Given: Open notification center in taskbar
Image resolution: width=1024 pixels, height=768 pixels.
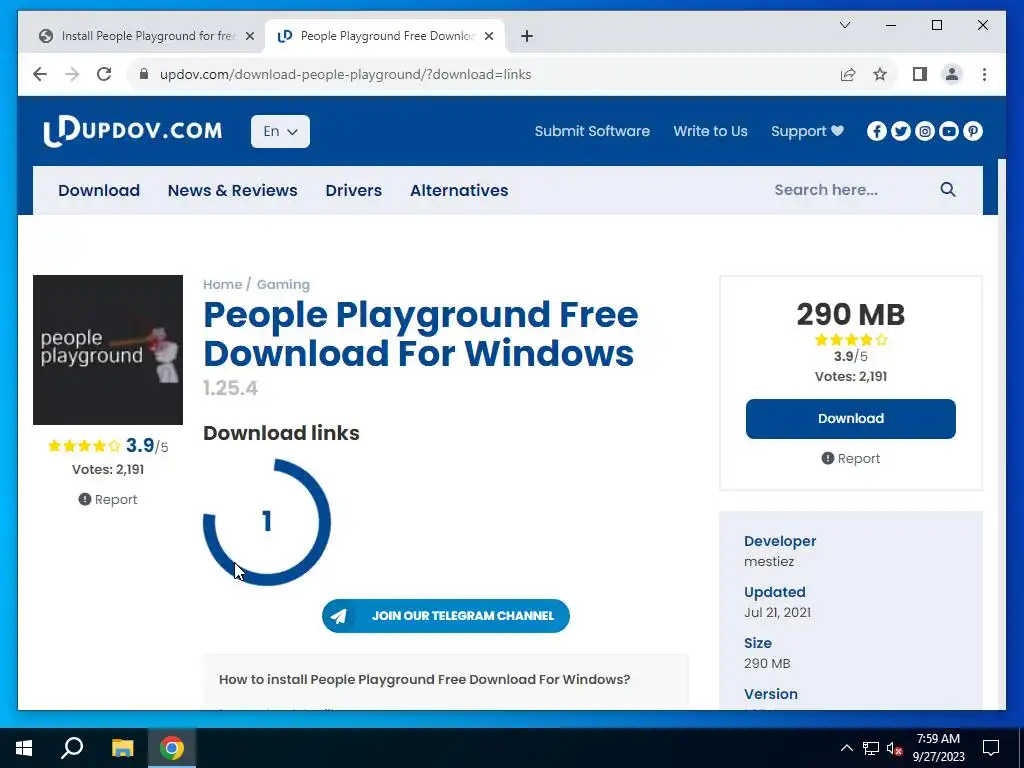Looking at the screenshot, I should click(x=991, y=748).
